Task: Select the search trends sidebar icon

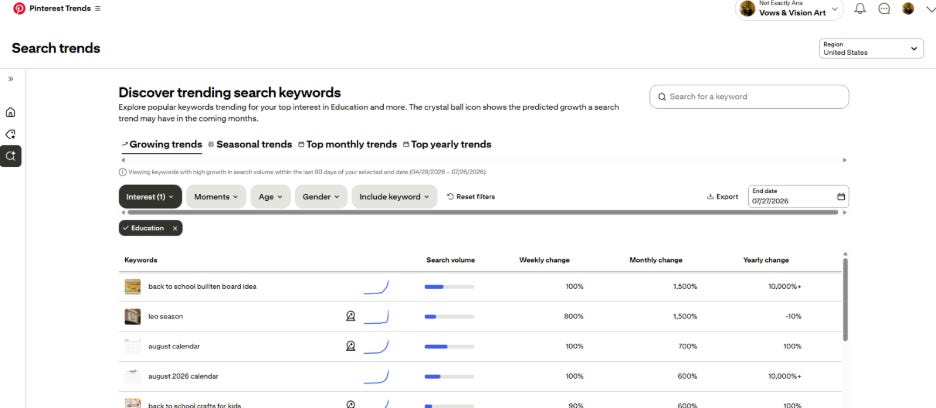Action: click(x=11, y=156)
